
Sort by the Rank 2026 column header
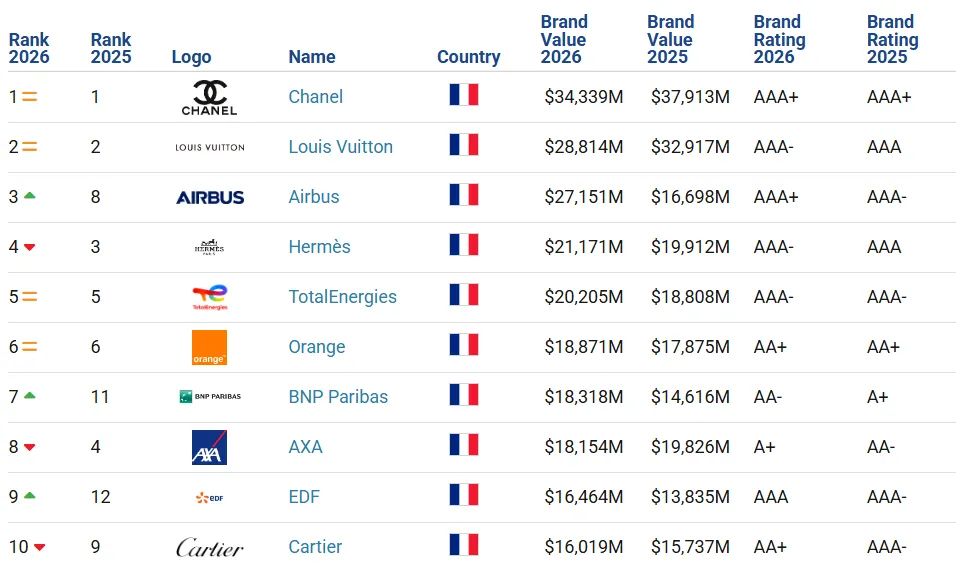point(29,48)
